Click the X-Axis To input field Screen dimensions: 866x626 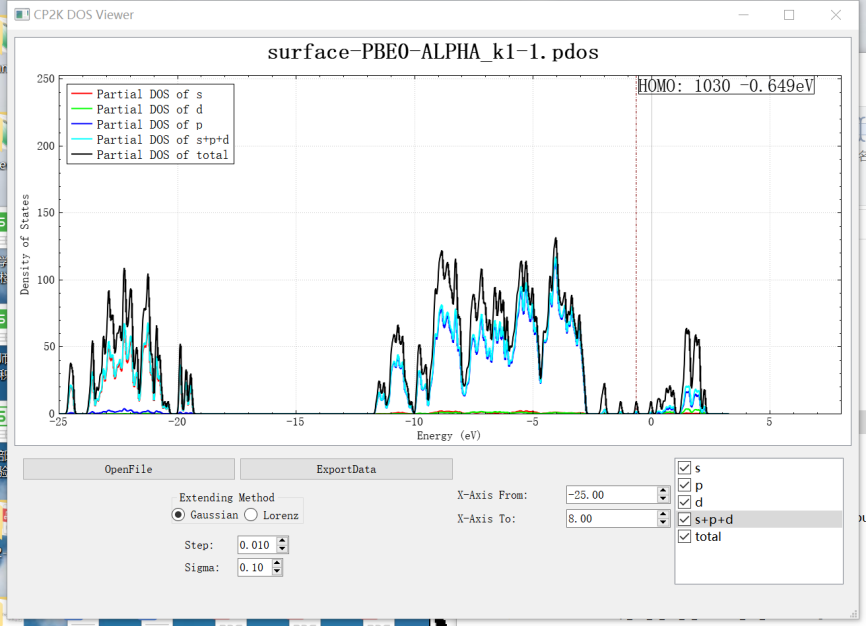611,519
